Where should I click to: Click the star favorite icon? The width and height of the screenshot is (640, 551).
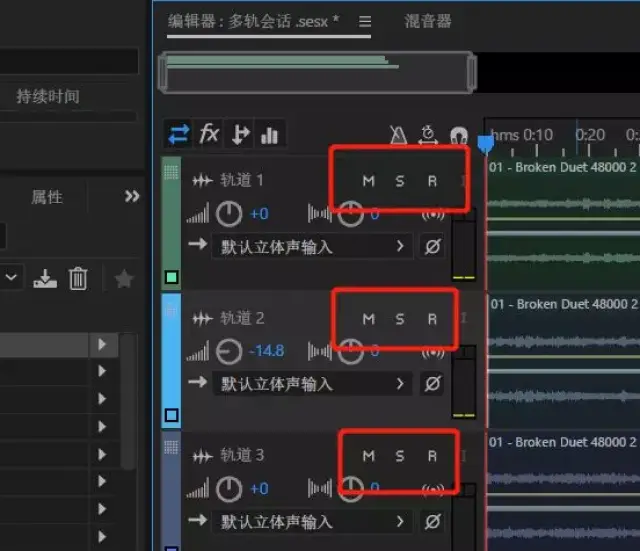pyautogui.click(x=124, y=279)
